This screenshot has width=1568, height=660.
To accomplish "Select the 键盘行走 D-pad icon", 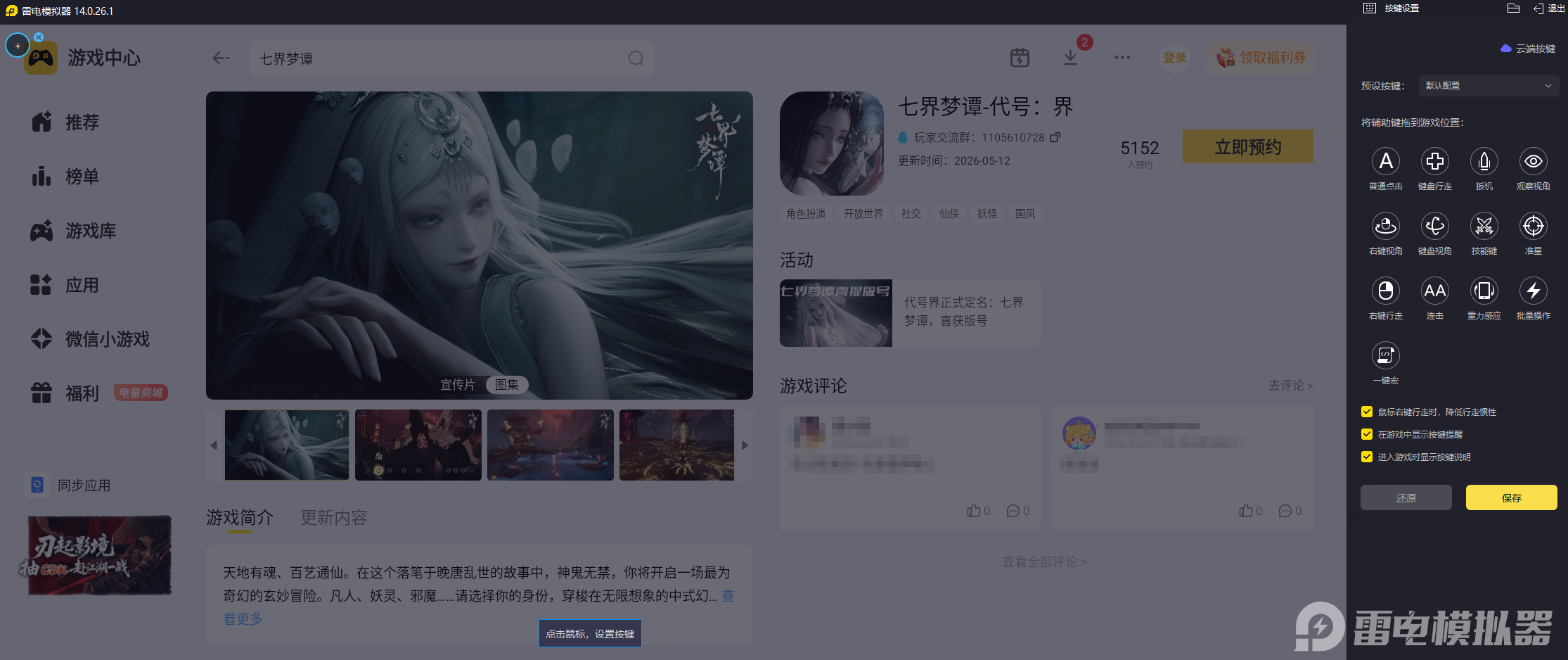I will pos(1434,162).
